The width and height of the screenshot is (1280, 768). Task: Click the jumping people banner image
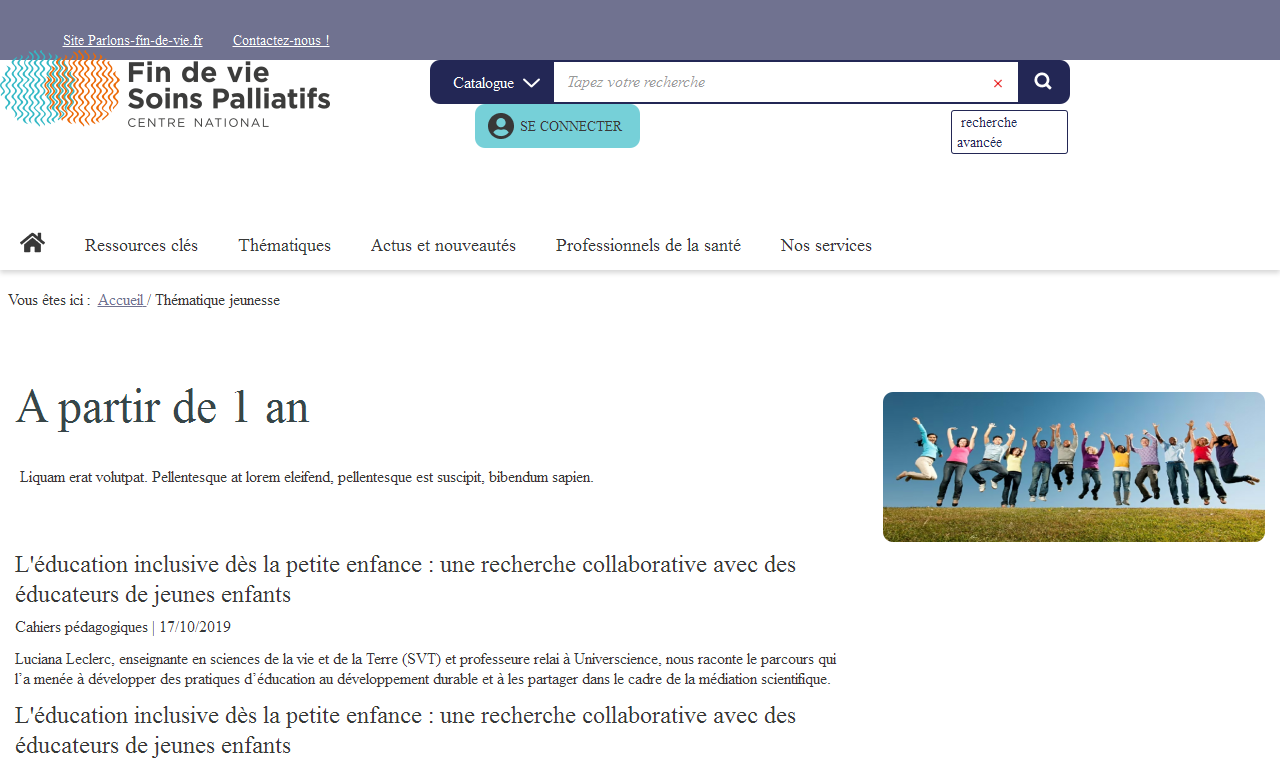[1073, 467]
